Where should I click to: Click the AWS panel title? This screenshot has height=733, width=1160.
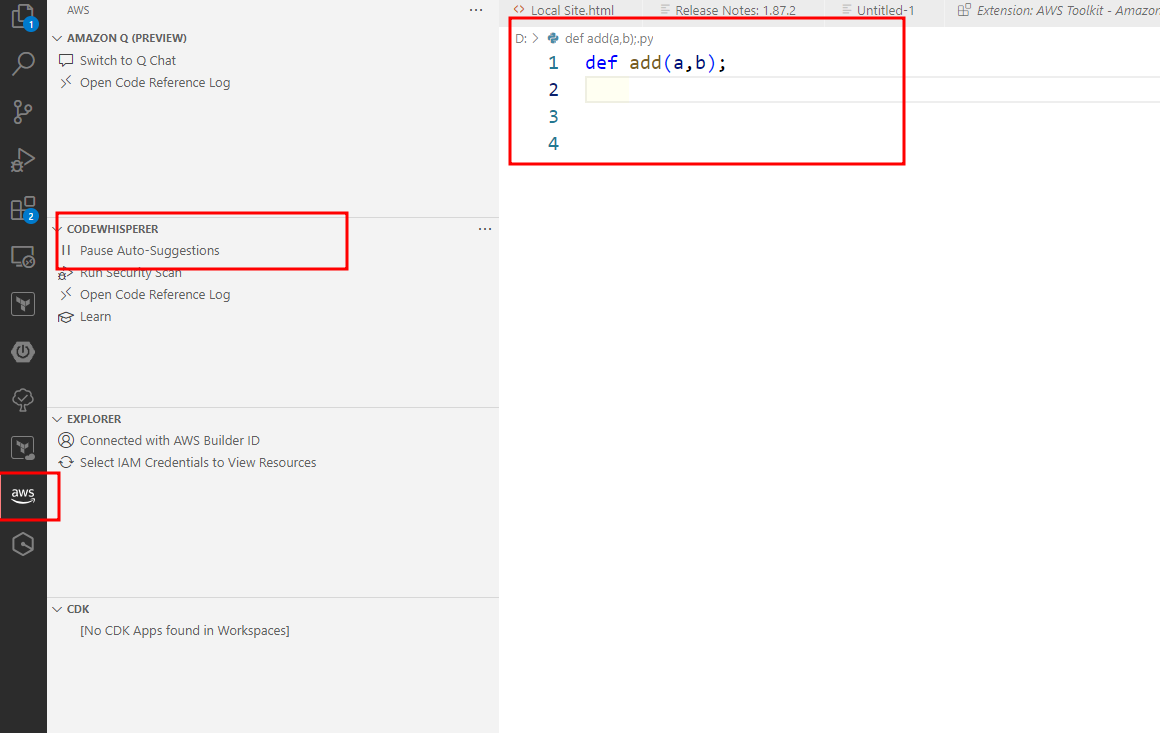78,10
